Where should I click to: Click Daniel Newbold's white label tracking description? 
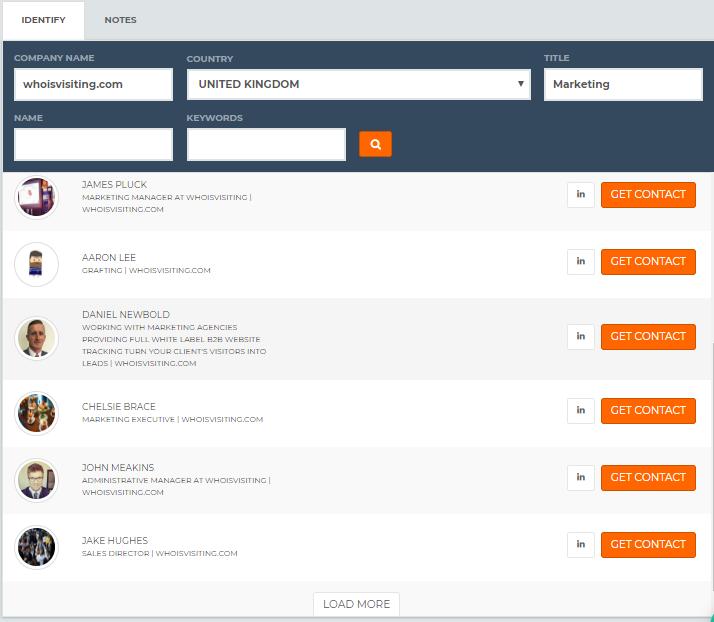(174, 345)
